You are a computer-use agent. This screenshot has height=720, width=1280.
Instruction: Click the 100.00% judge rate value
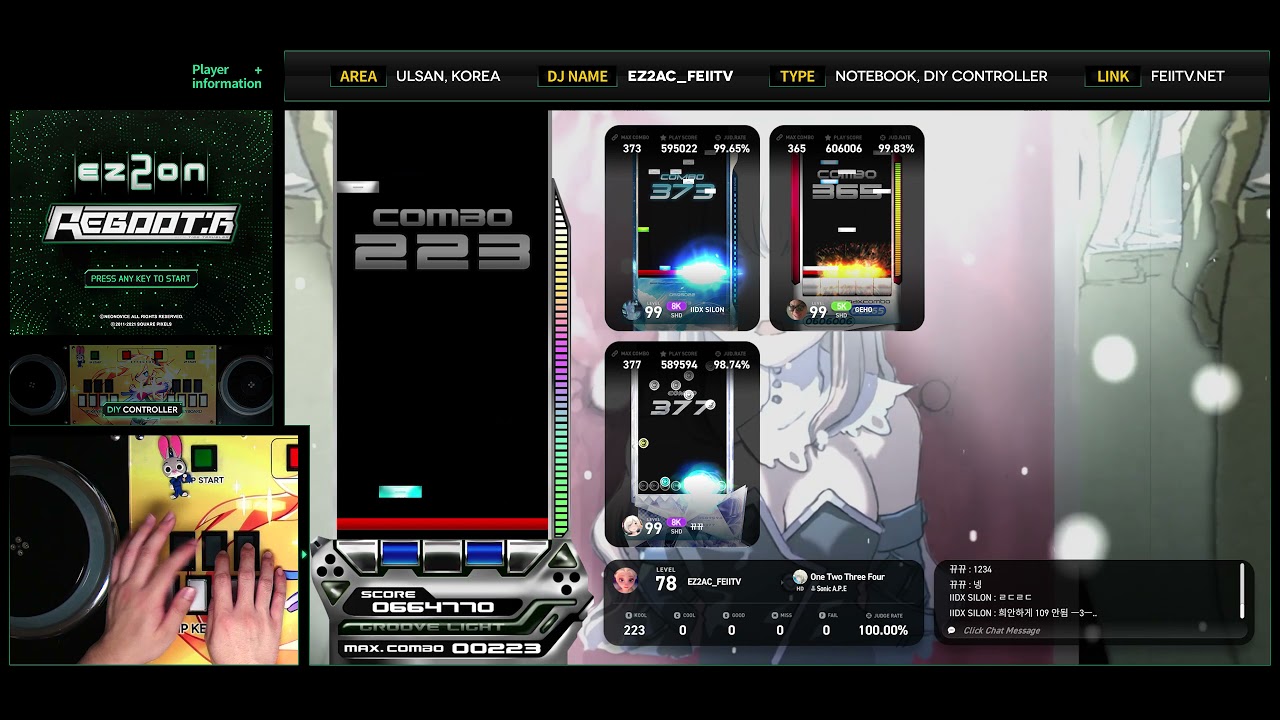tap(883, 630)
